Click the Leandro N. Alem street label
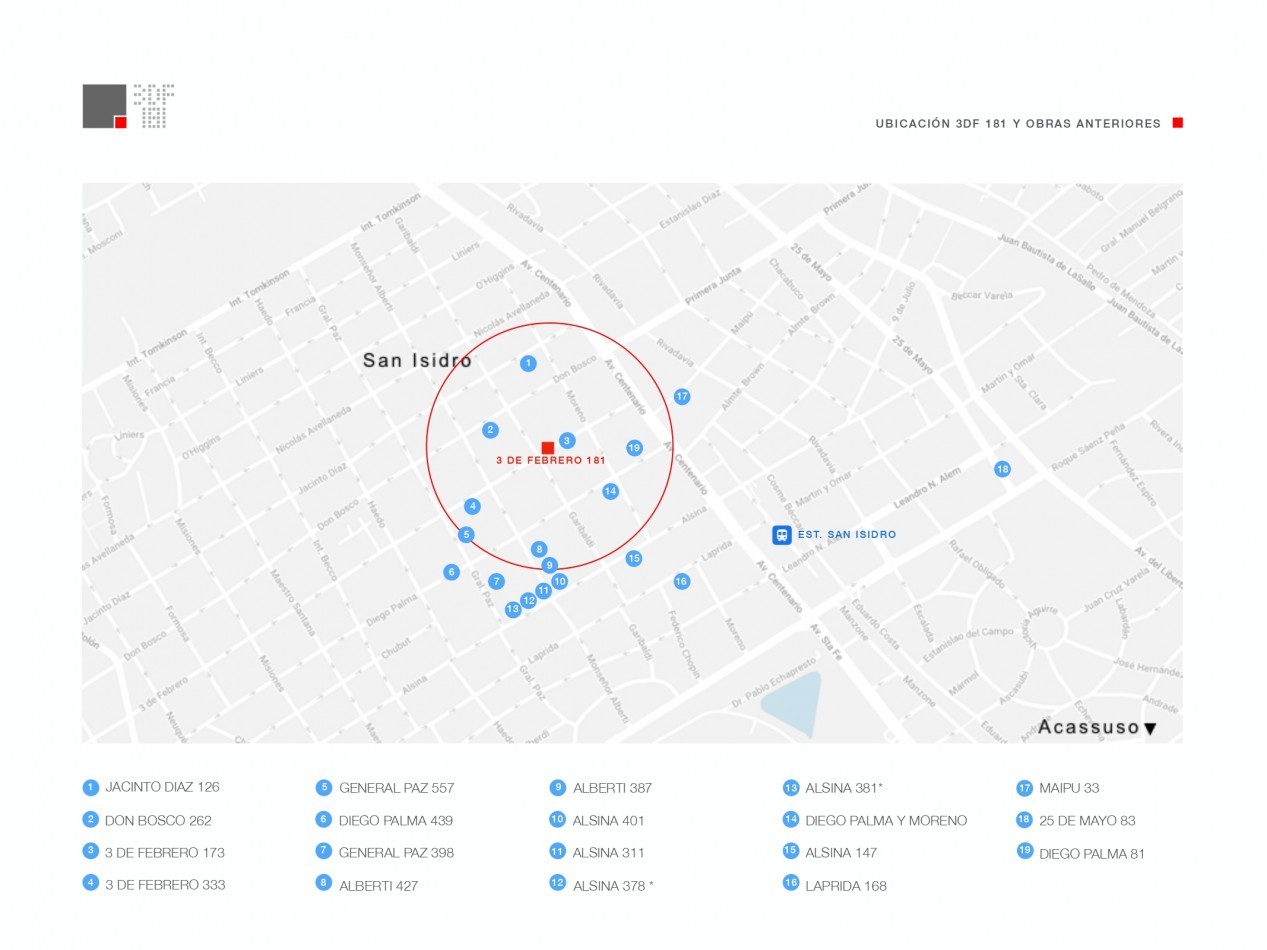The width and height of the screenshot is (1267, 950). pos(926,487)
